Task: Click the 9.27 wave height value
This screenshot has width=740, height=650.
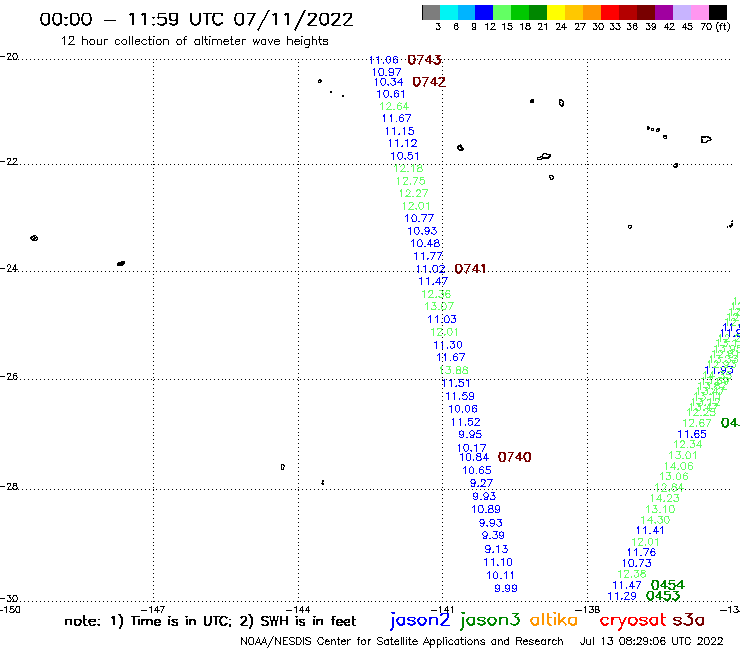Action: [481, 483]
